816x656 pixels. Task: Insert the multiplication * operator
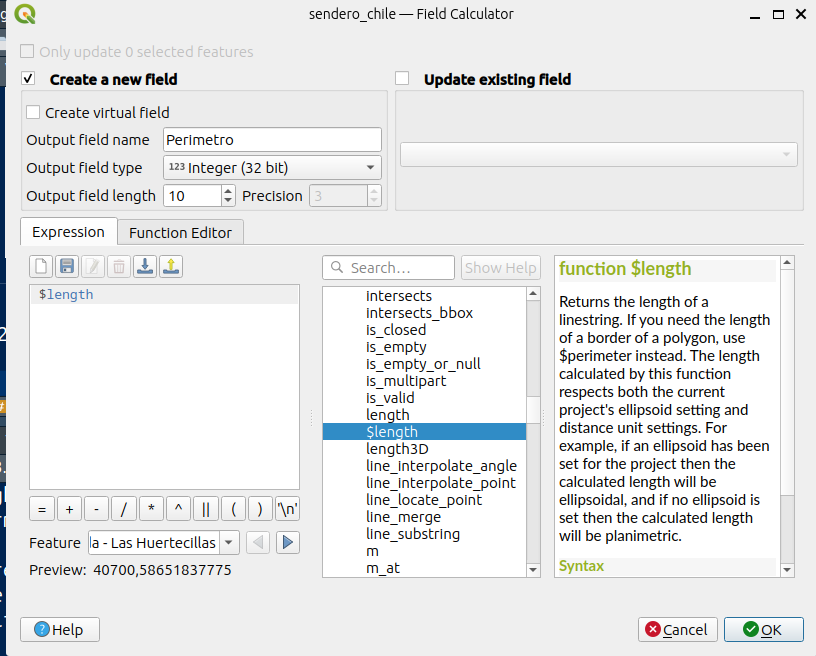[x=151, y=508]
